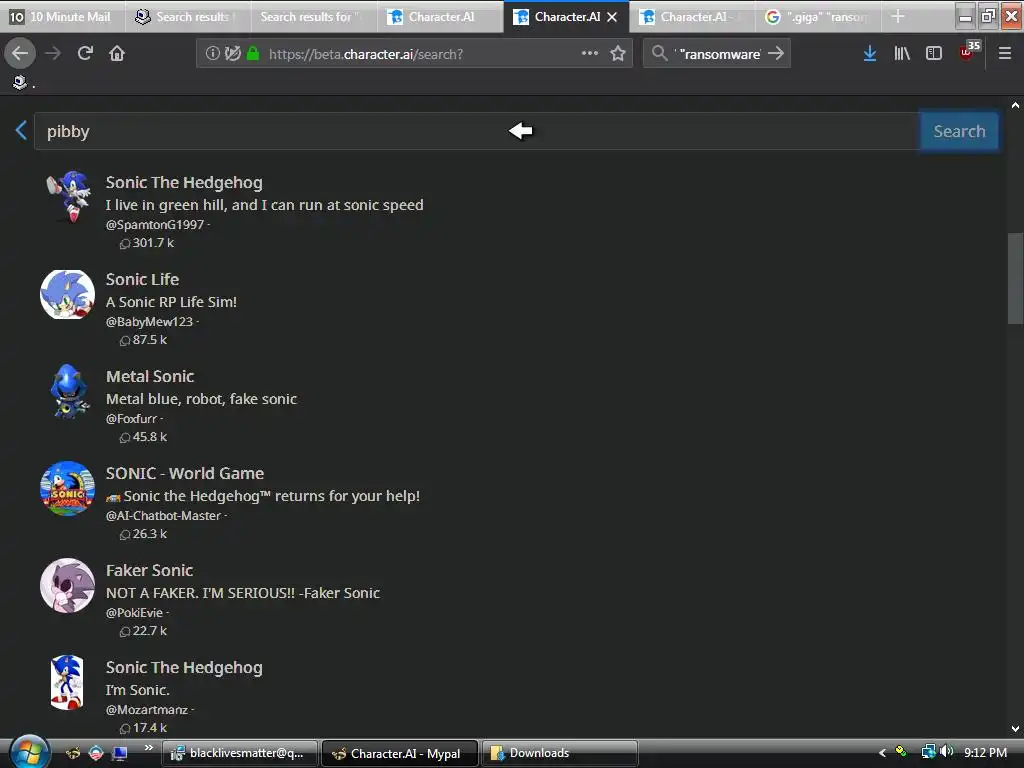Viewport: 1024px width, 768px height.
Task: Click scrollbar up arrow
Action: click(1015, 105)
